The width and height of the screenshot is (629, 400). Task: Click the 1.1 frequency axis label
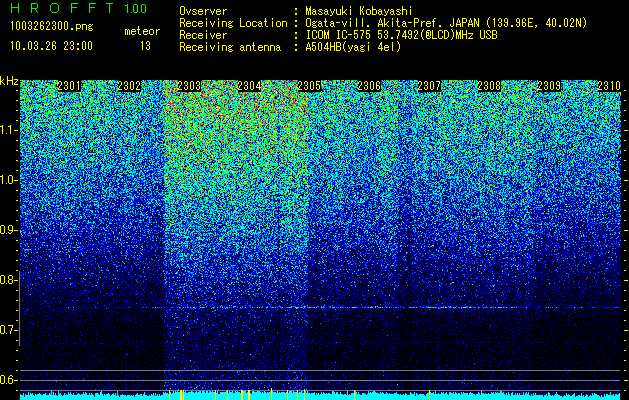click(8, 130)
